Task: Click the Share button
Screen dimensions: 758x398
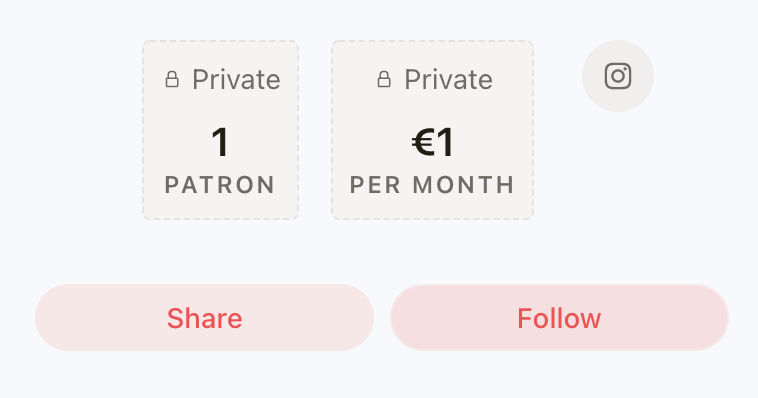Action: (204, 318)
